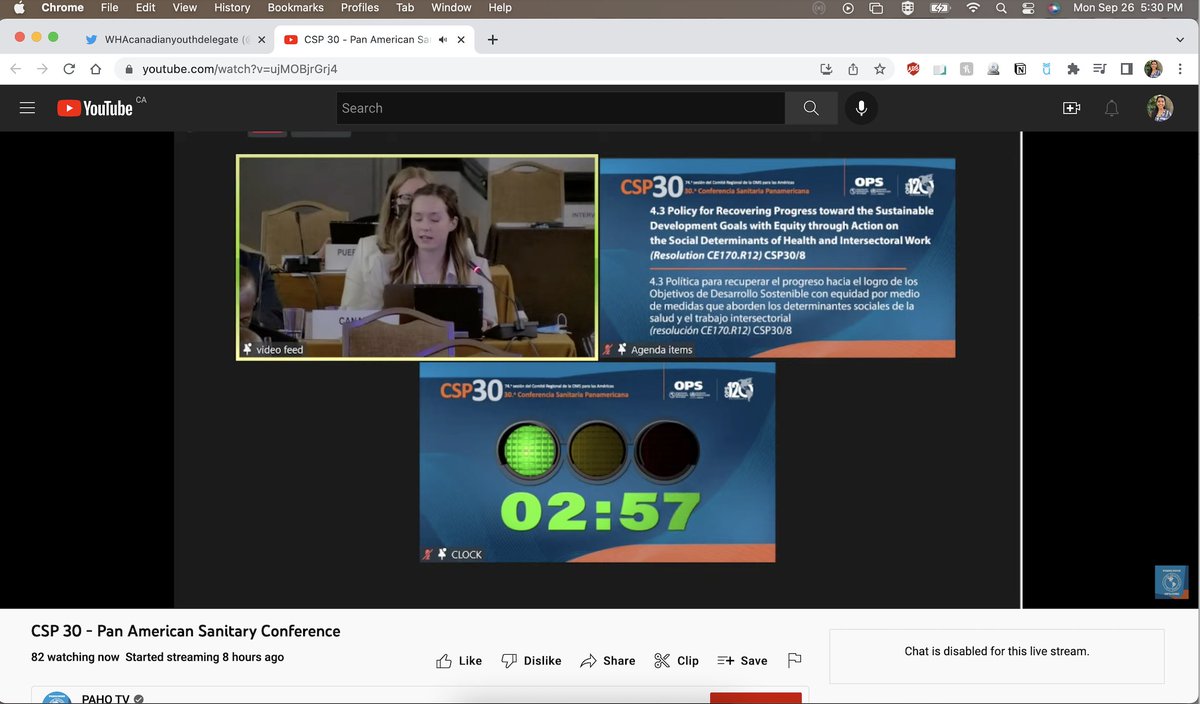Image resolution: width=1200 pixels, height=704 pixels.
Task: Toggle Chrome's side panel icon
Action: [x=1127, y=69]
